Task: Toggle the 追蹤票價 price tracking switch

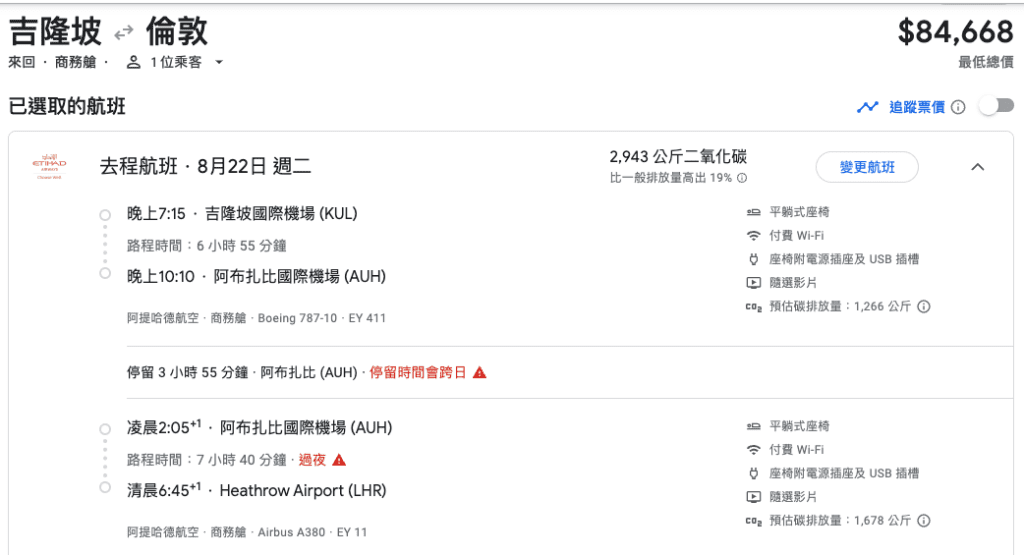Action: (996, 106)
